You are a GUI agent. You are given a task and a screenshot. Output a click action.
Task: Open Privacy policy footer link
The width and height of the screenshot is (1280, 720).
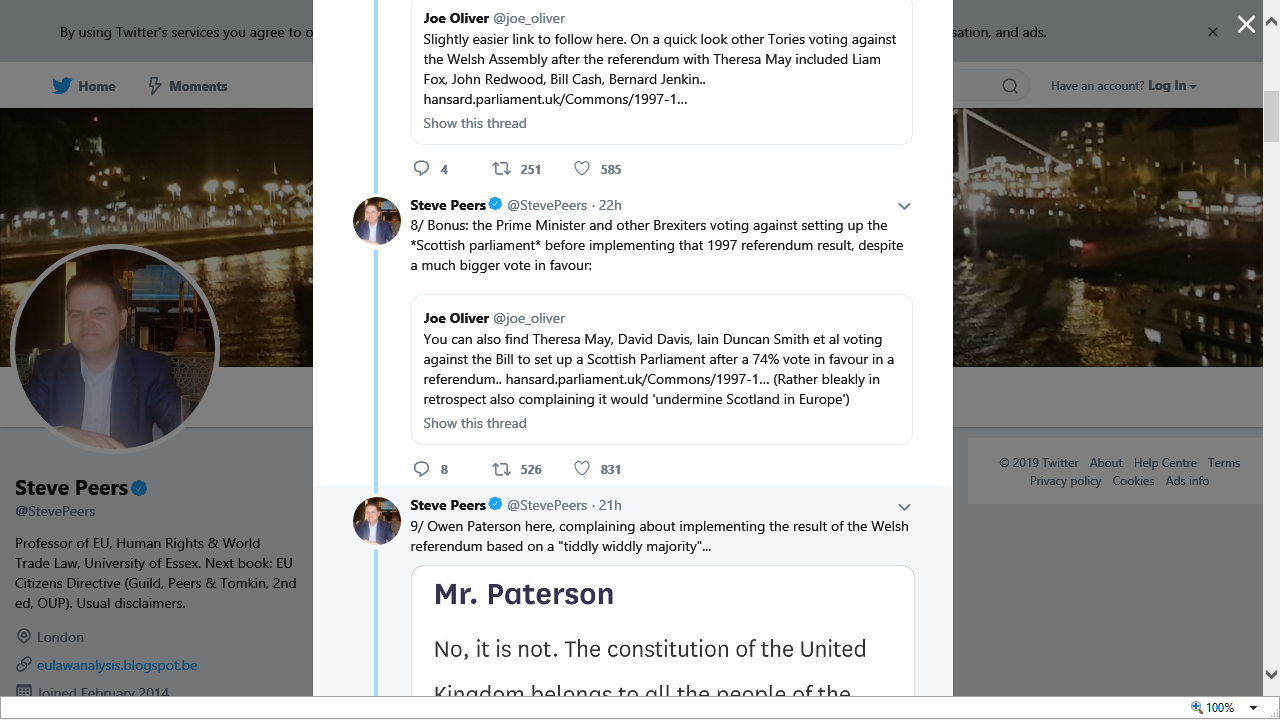(1065, 481)
